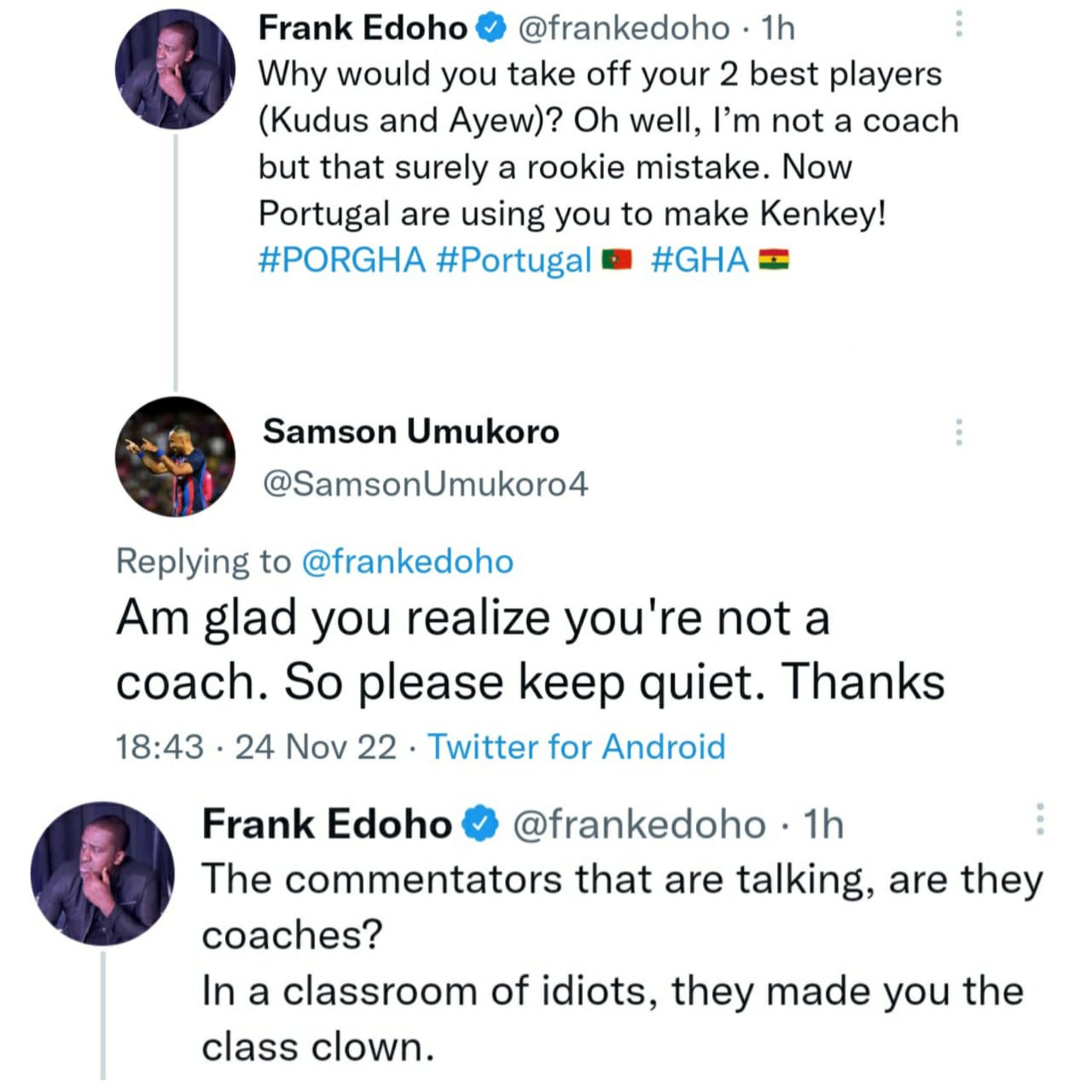Click the Frank Edoho name on the bottom tweet

coord(327,824)
